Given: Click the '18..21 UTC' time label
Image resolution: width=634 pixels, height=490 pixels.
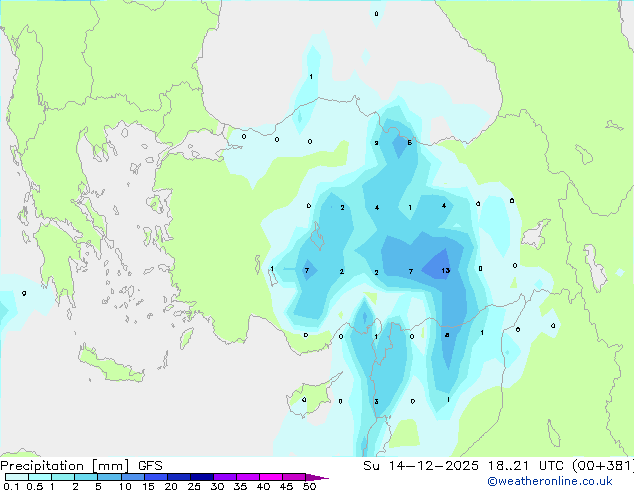Looking at the screenshot, I should 525,466.
